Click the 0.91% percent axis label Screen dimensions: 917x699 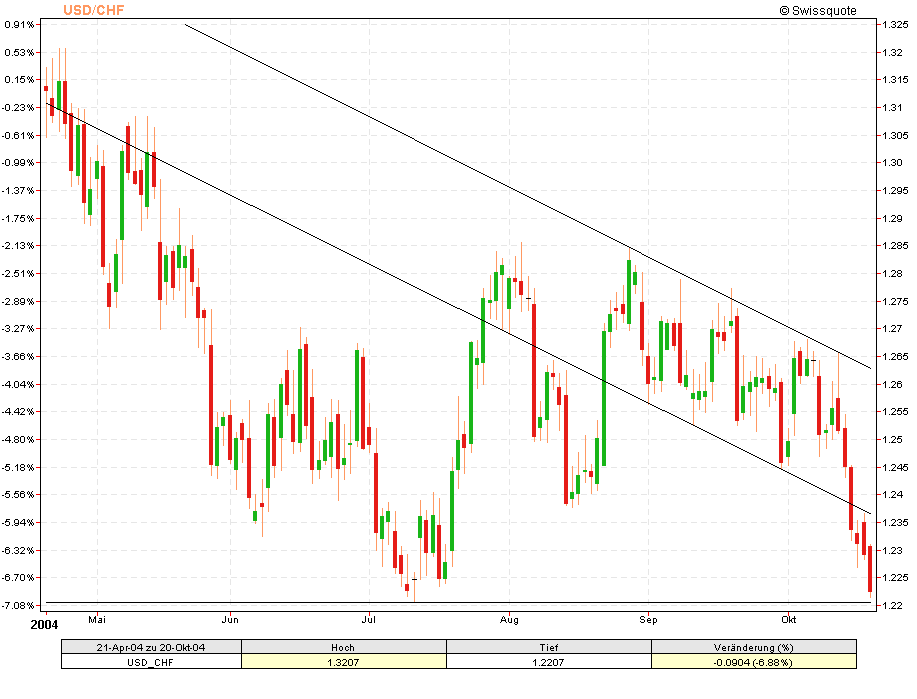tap(19, 25)
